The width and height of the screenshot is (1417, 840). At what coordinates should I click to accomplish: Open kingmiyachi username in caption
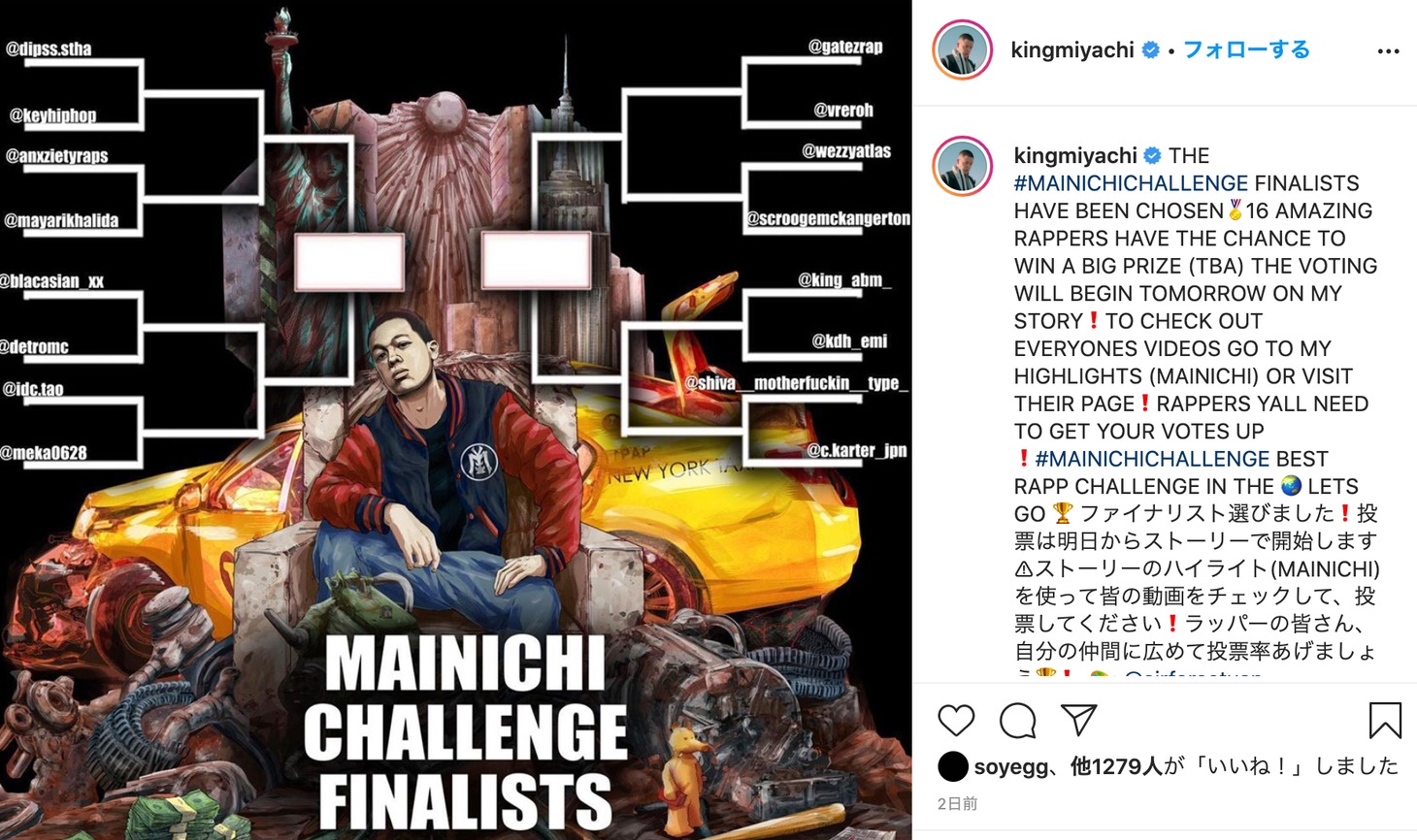click(x=1075, y=155)
